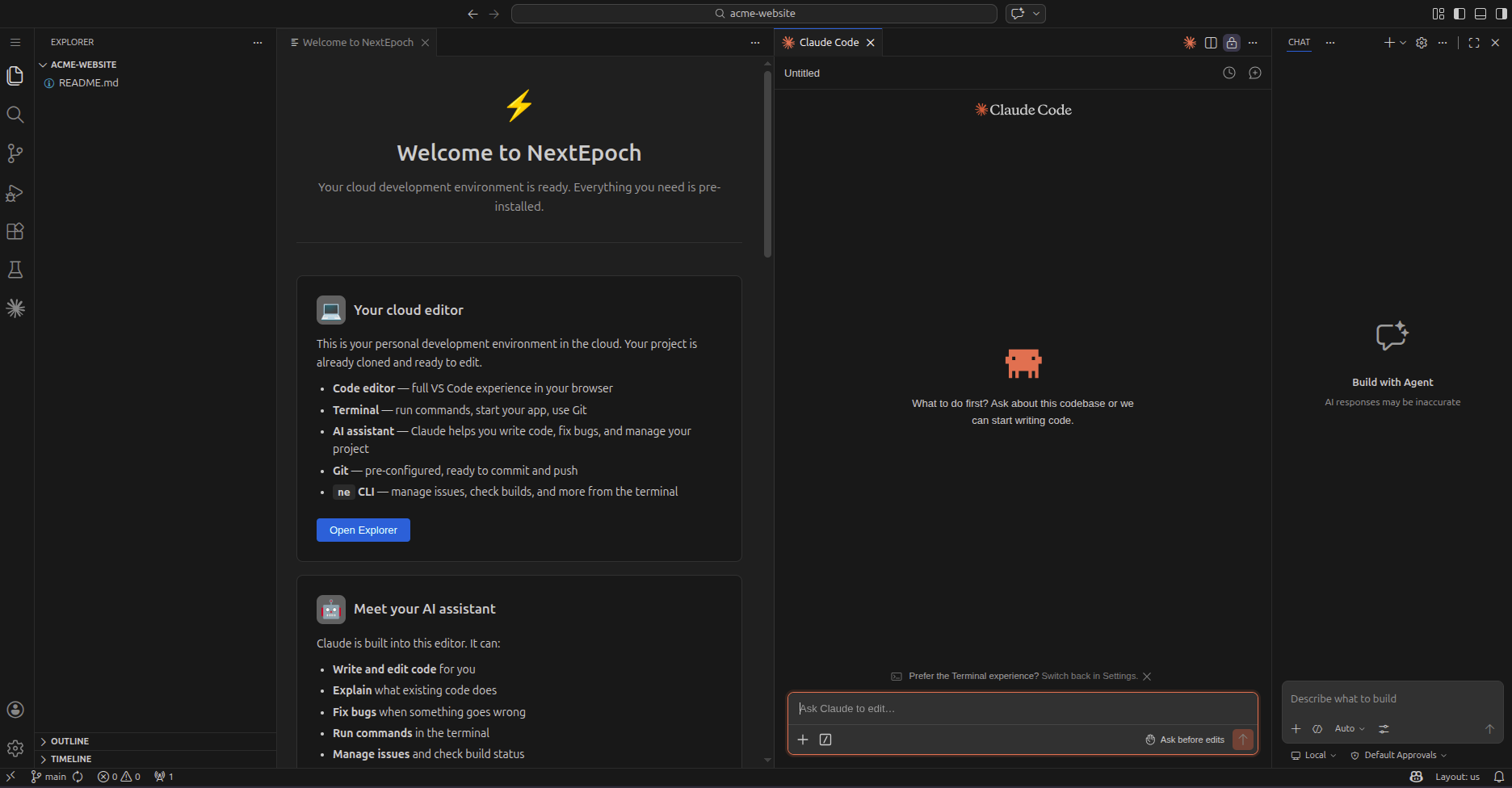The image size is (1512, 788).
Task: Add context with the Chat input plus icon
Action: click(x=1296, y=729)
